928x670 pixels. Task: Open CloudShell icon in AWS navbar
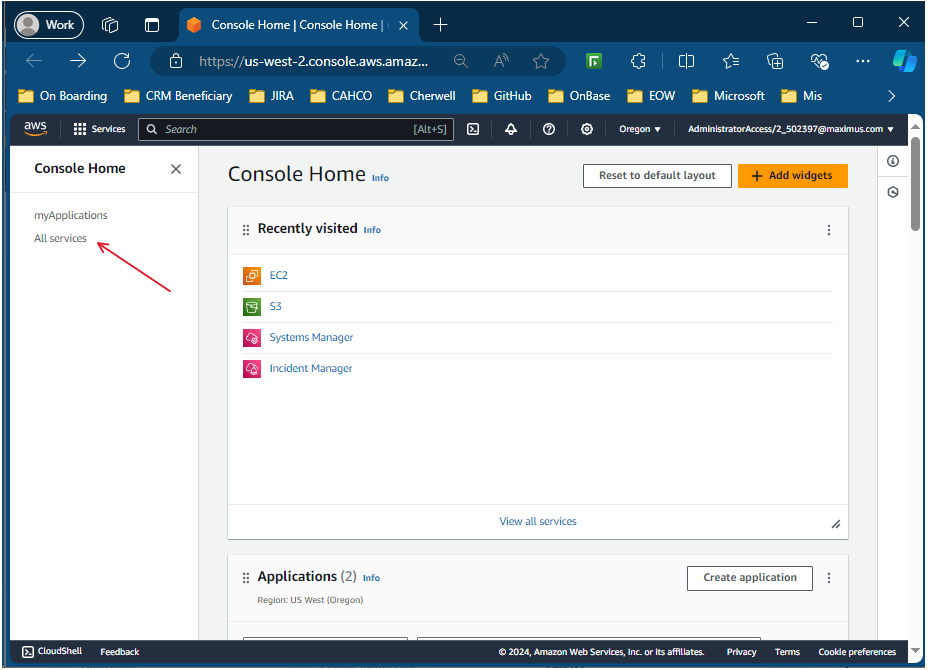(x=473, y=129)
